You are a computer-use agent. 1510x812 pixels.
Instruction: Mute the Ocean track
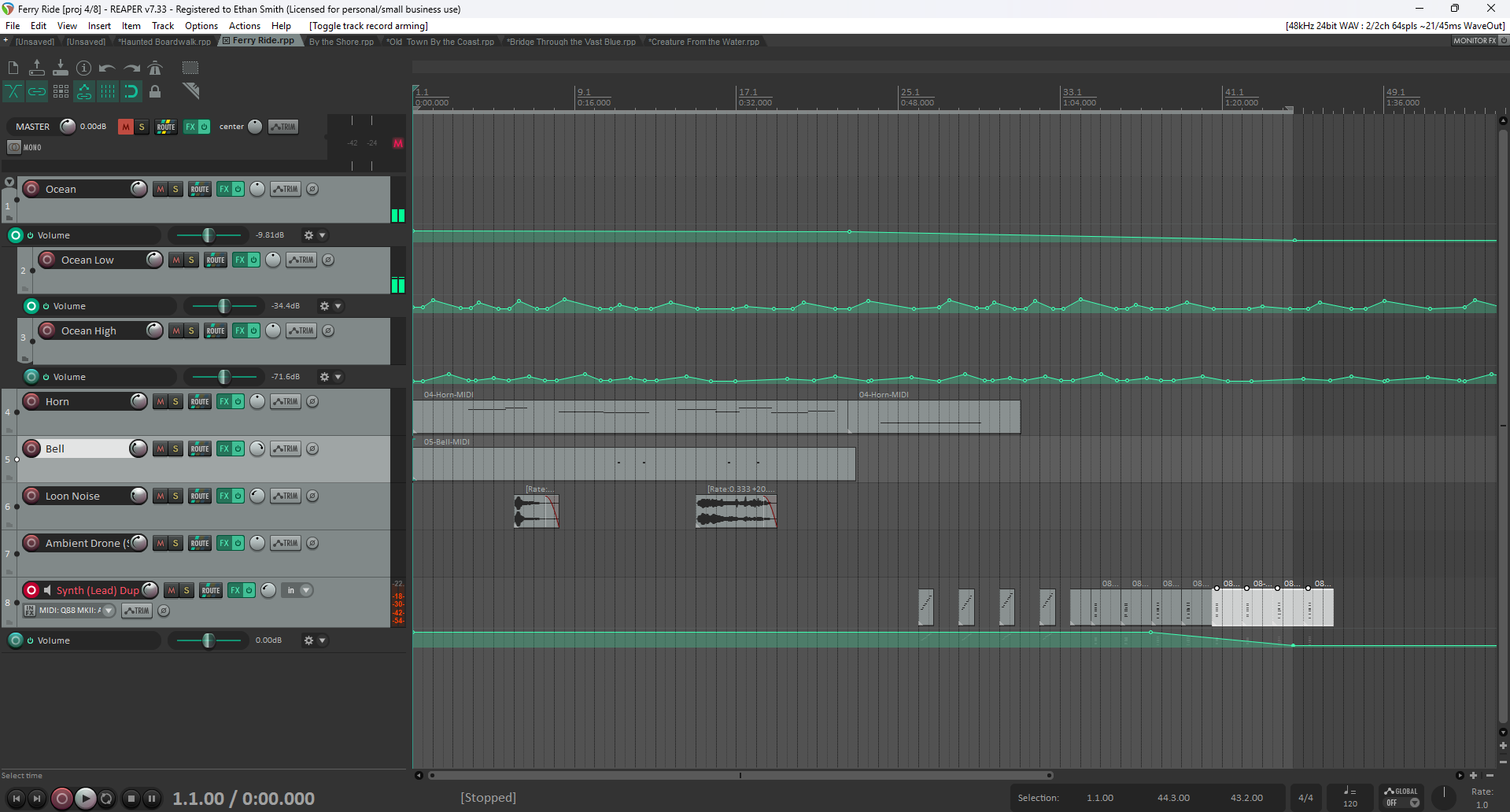point(161,190)
